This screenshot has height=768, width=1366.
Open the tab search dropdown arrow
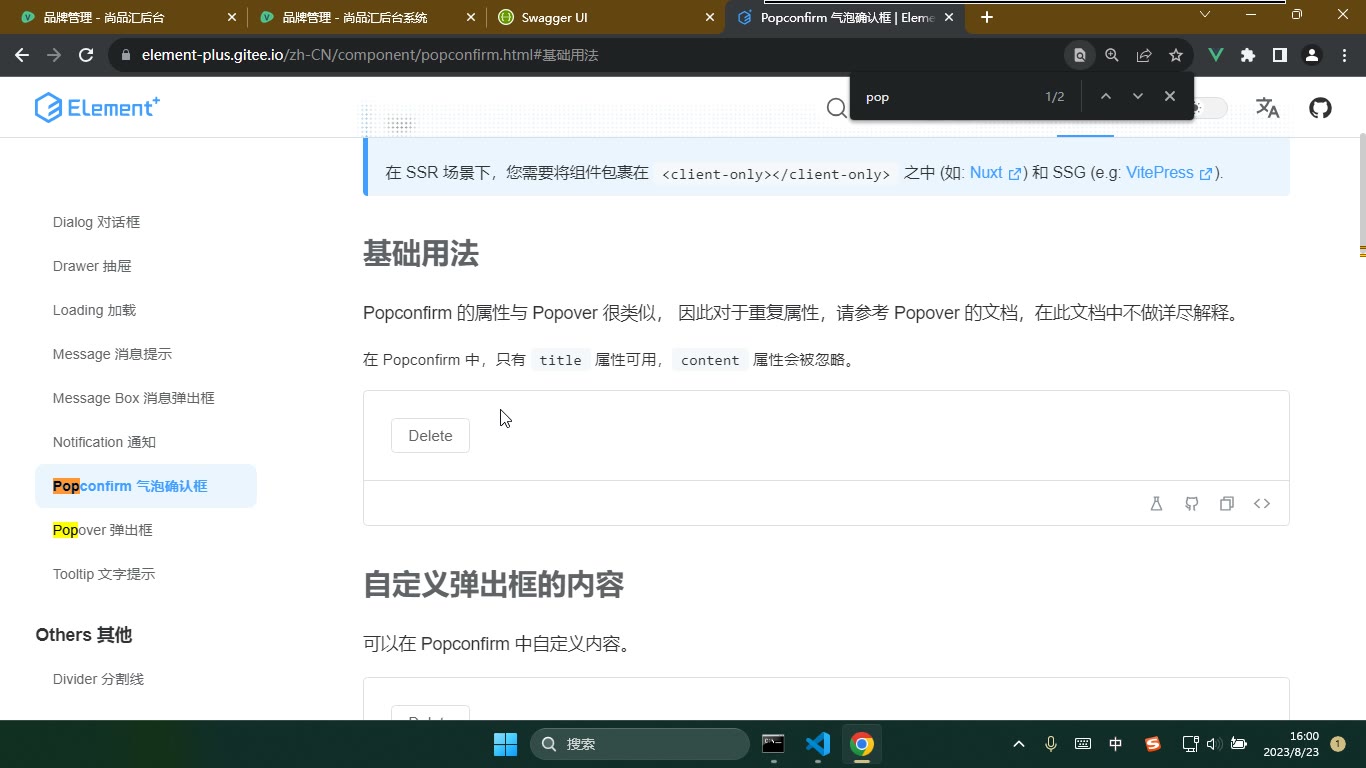(1205, 14)
